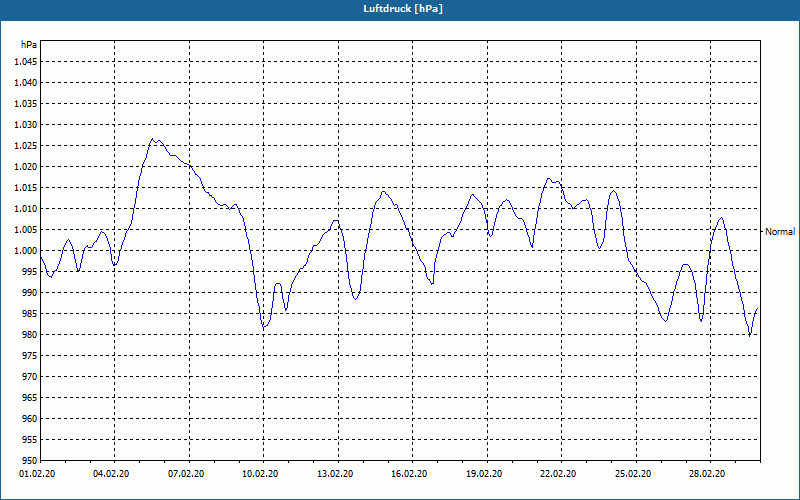Click the Luftdruck [hPa] chart title
Viewport: 800px width, 500px height.
click(403, 9)
